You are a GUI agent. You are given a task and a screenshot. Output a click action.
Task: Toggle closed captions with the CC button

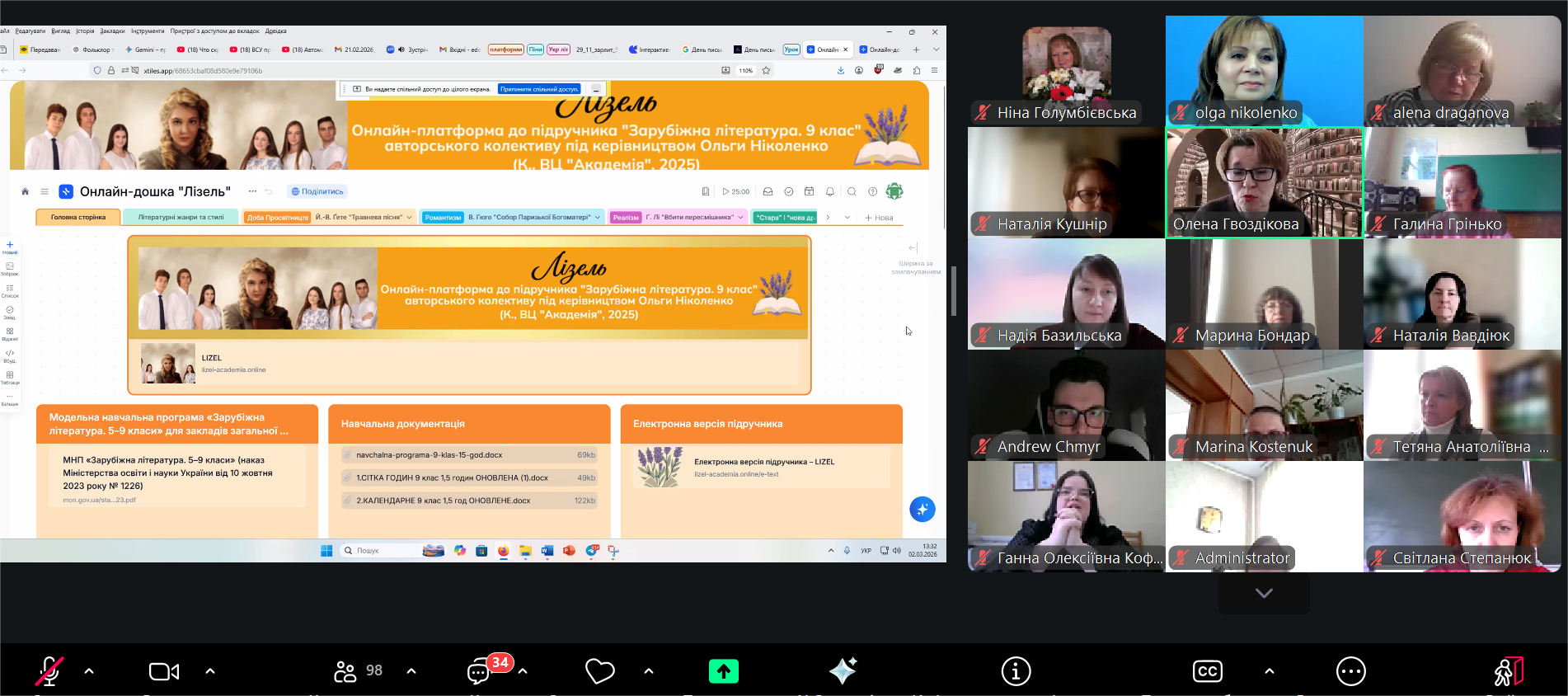[1208, 671]
